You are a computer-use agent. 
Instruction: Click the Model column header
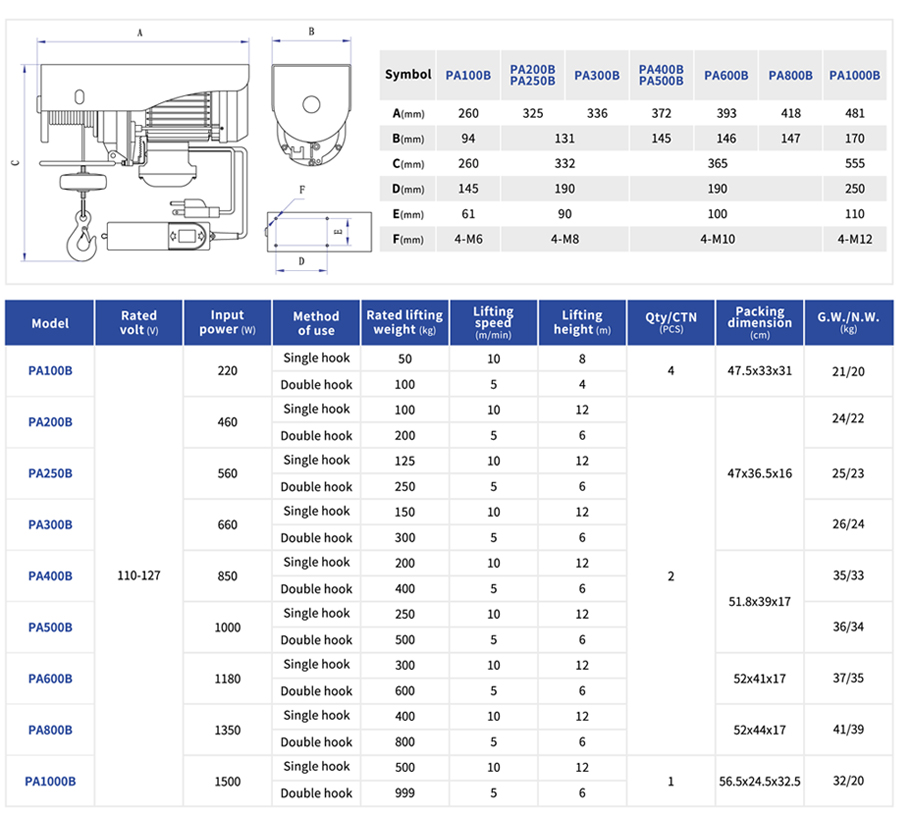tap(50, 323)
